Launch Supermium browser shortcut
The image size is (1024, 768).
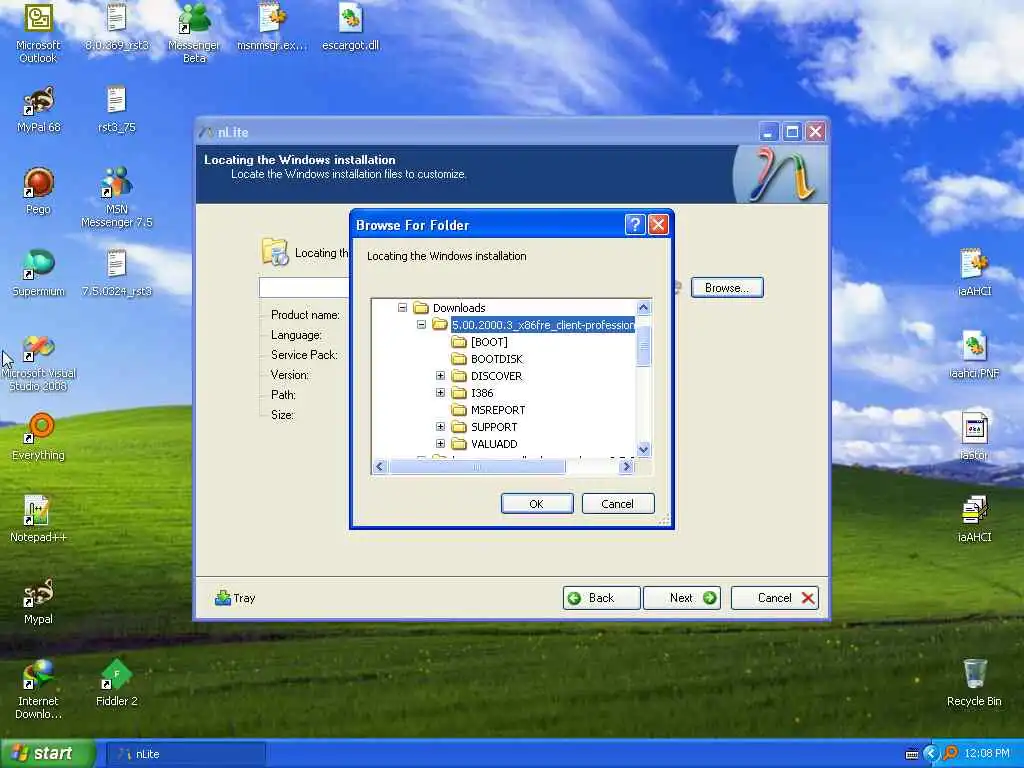(39, 274)
